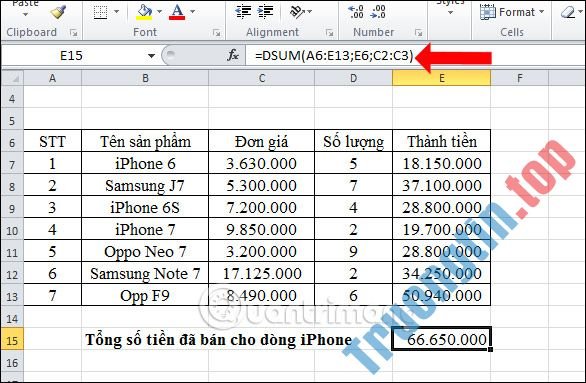586x383 pixels.
Task: Select the 'iPhone 6S' cell
Action: 145,207
